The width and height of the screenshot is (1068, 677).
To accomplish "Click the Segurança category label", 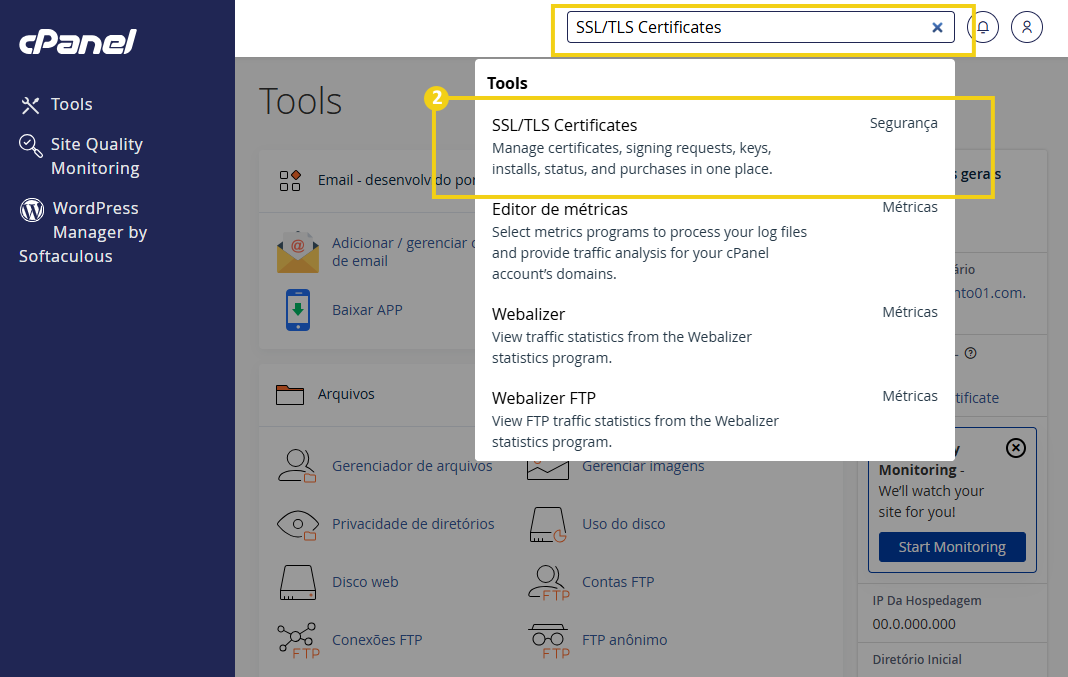I will click(x=903, y=123).
